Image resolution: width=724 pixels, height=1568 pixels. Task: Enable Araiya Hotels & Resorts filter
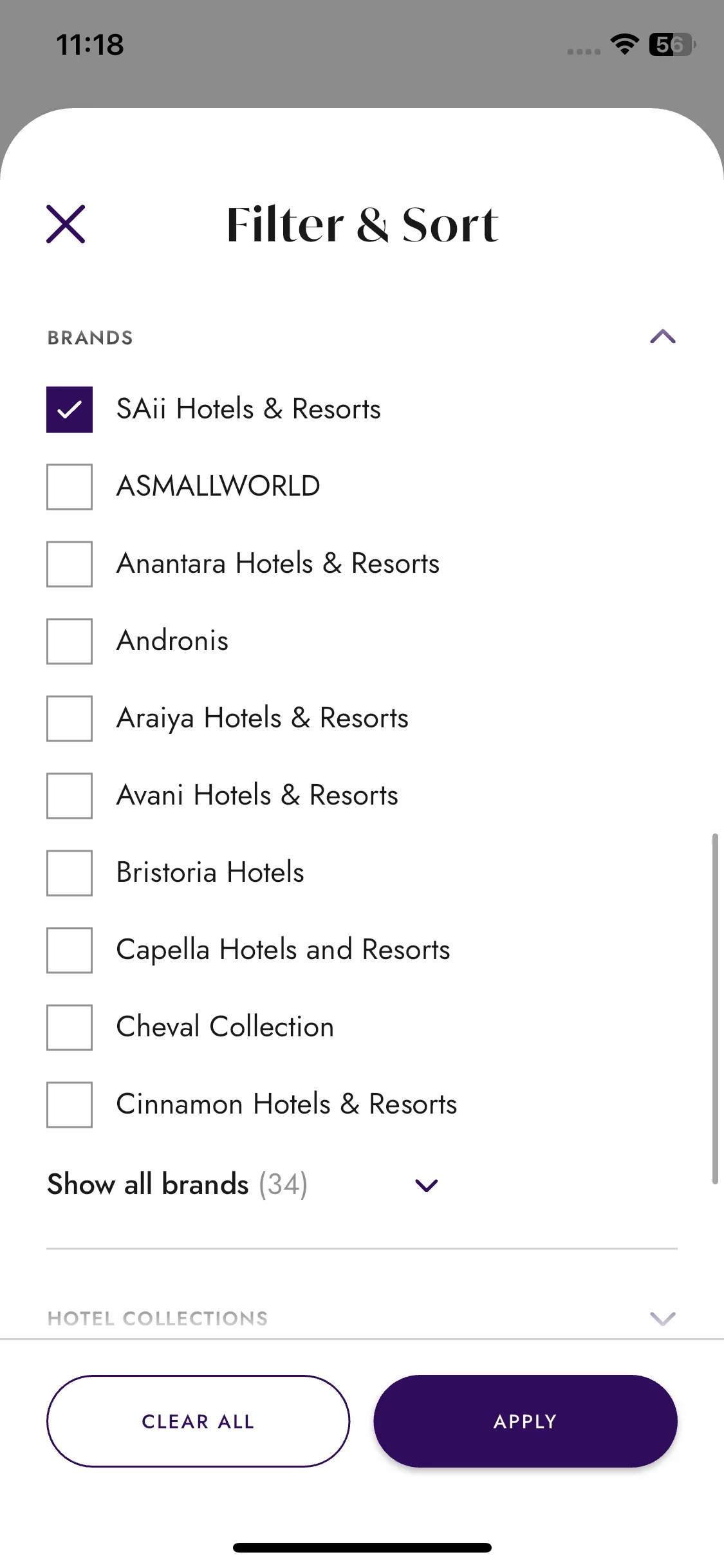pyautogui.click(x=70, y=718)
